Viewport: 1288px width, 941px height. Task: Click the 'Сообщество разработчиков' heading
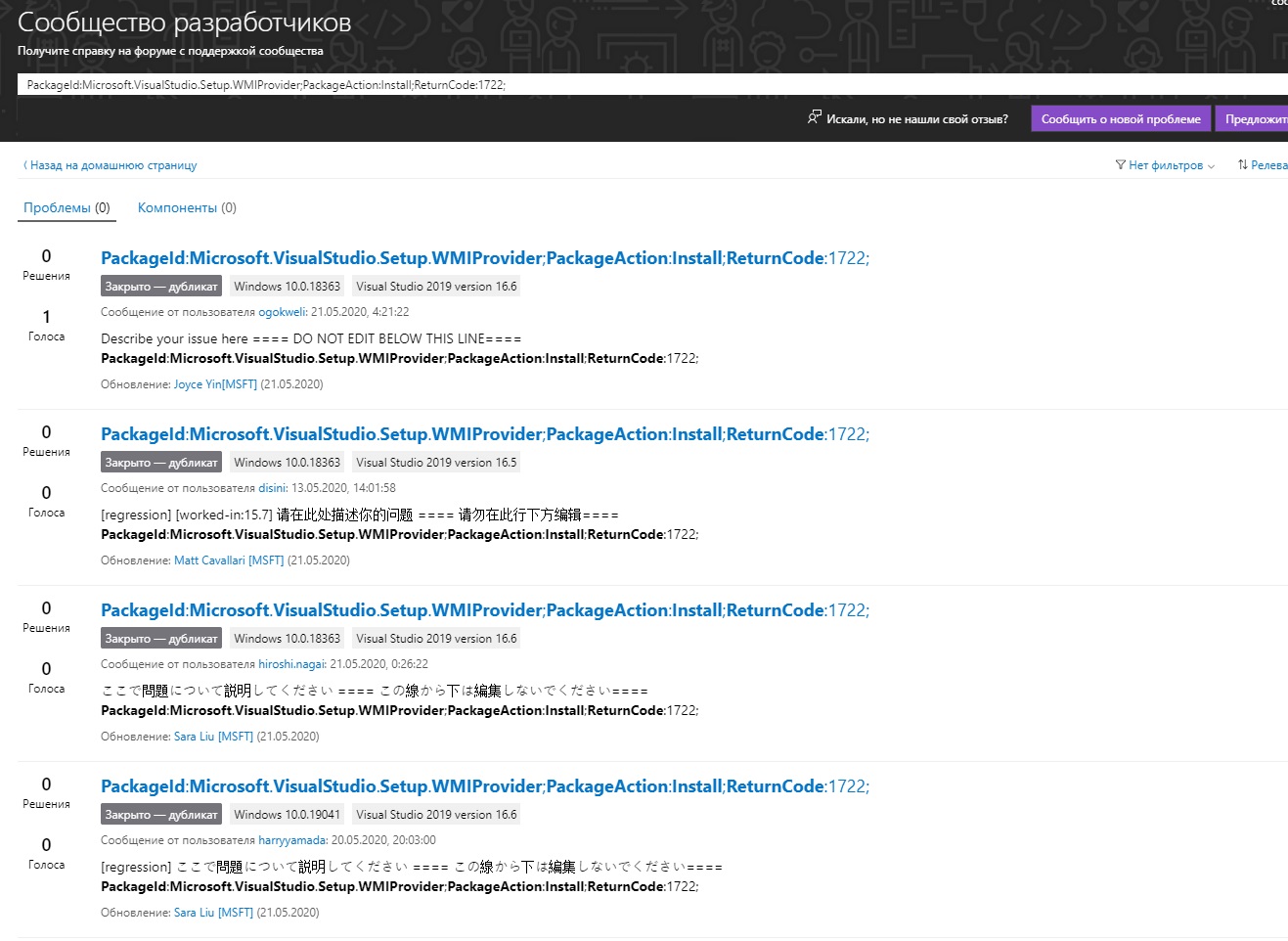coord(184,22)
